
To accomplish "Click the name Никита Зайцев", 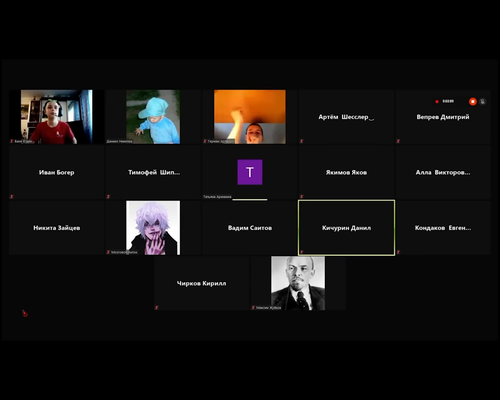I will [57, 228].
